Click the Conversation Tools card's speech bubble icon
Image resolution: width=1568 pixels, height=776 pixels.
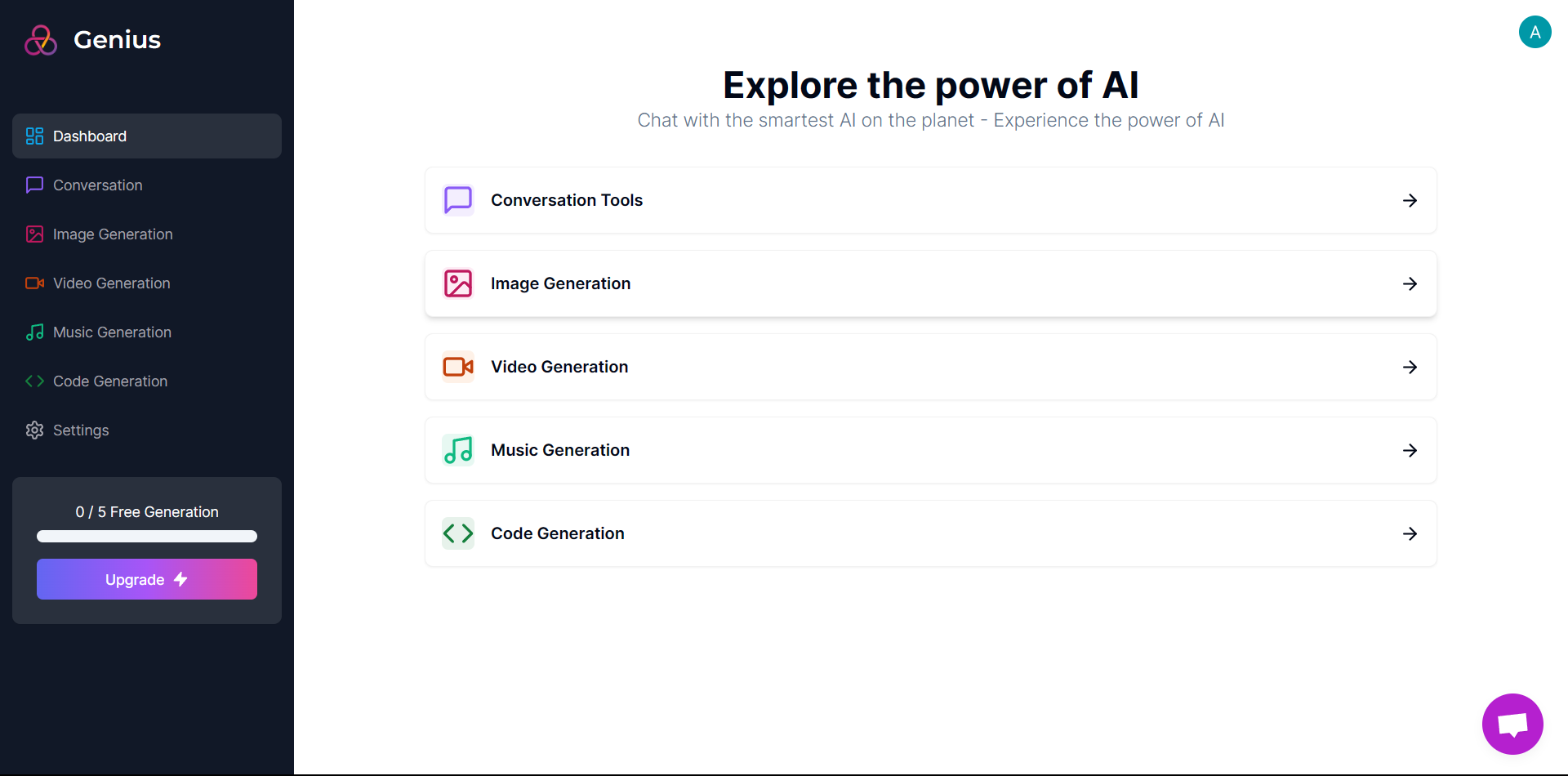click(x=458, y=200)
